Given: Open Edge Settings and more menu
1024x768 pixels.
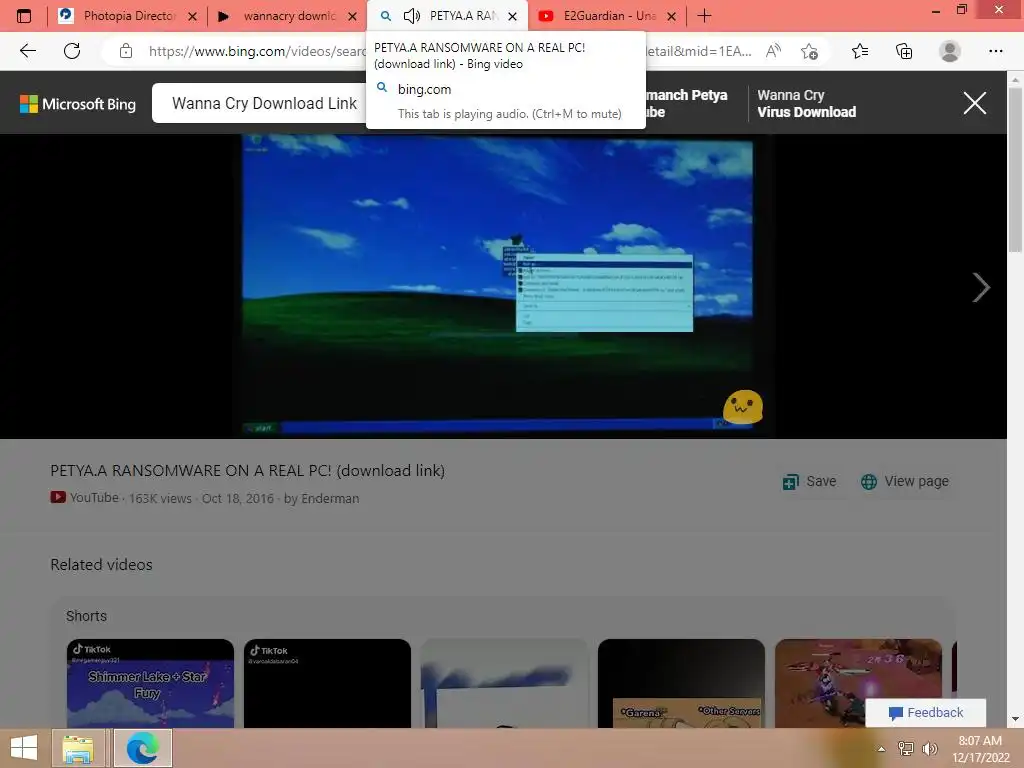Looking at the screenshot, I should 995,51.
